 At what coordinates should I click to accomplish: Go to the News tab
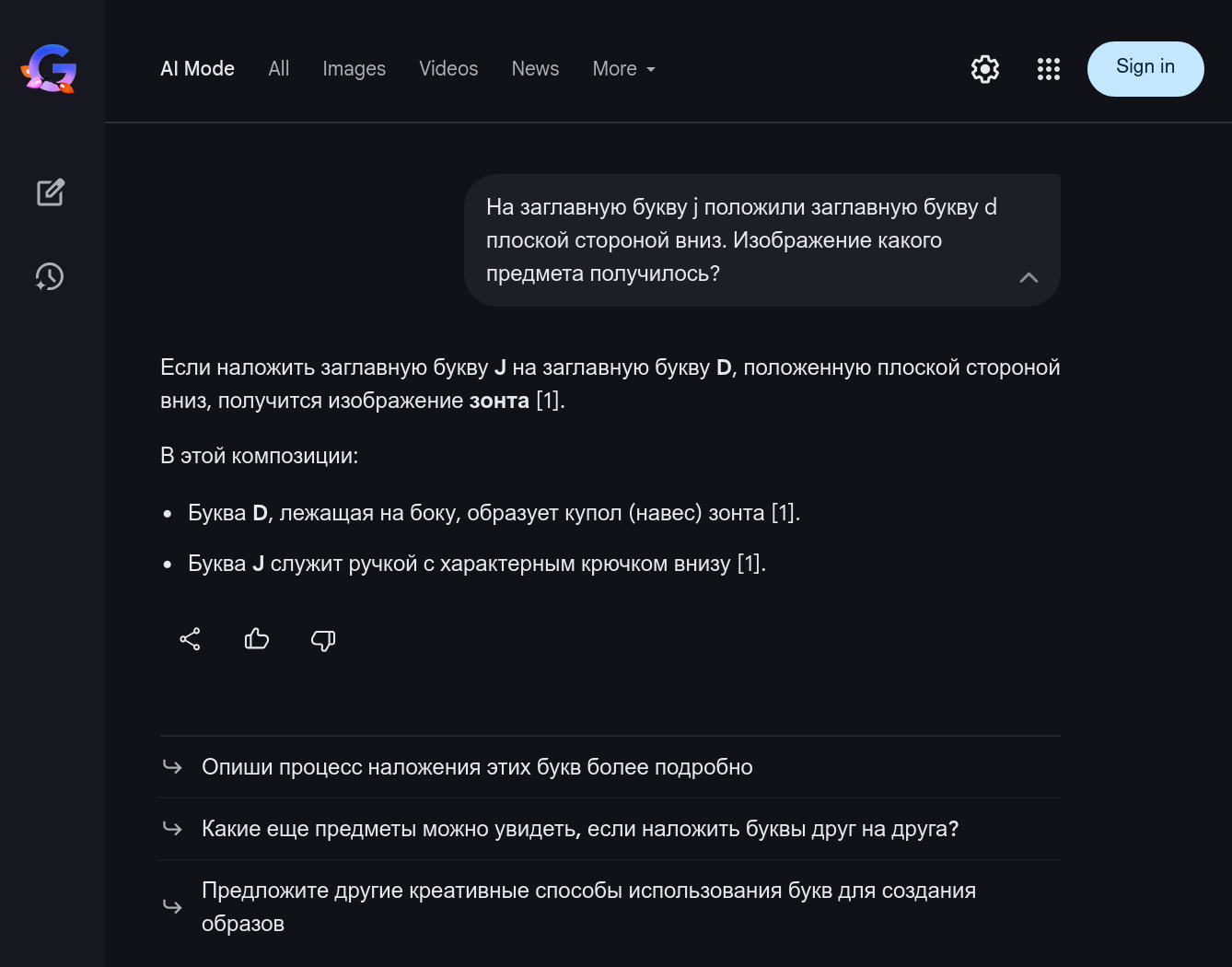[535, 69]
